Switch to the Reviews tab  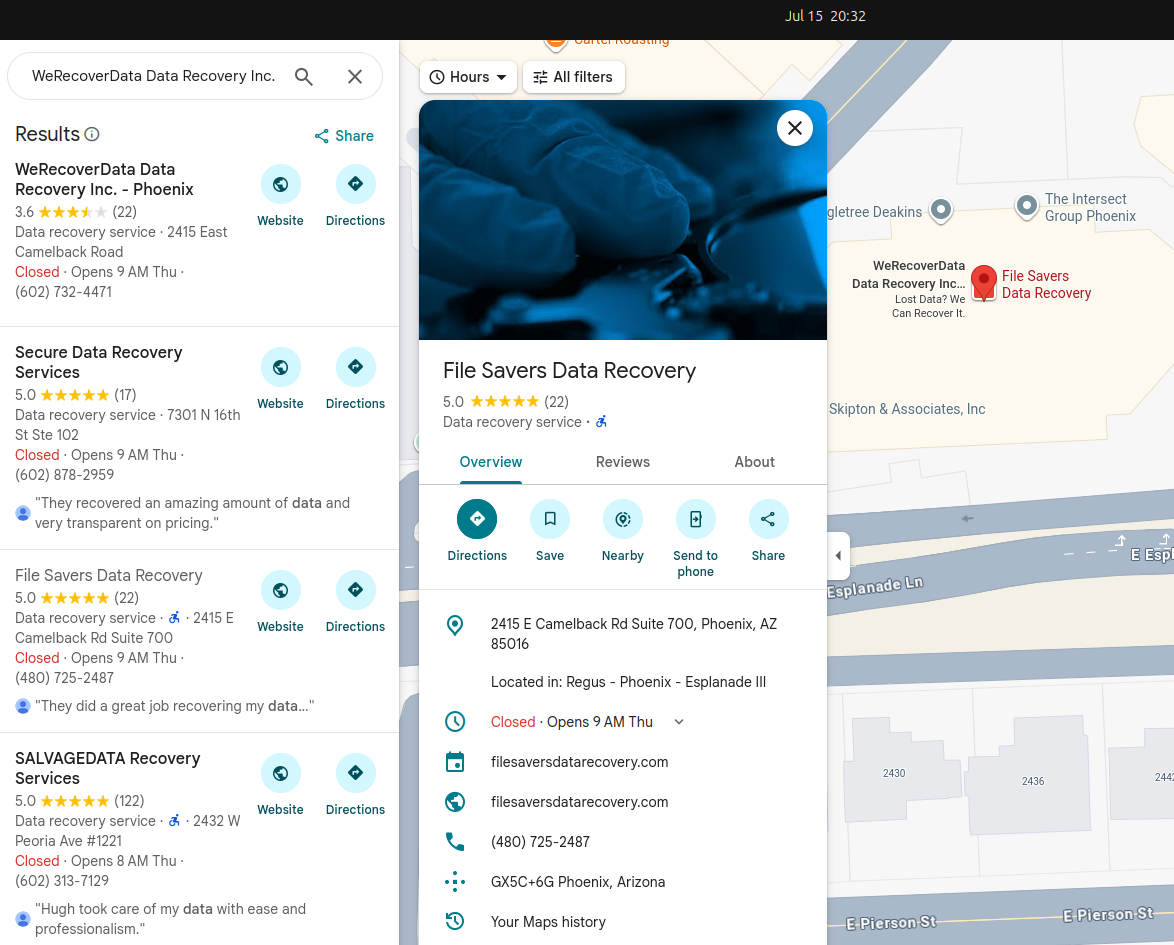(623, 462)
